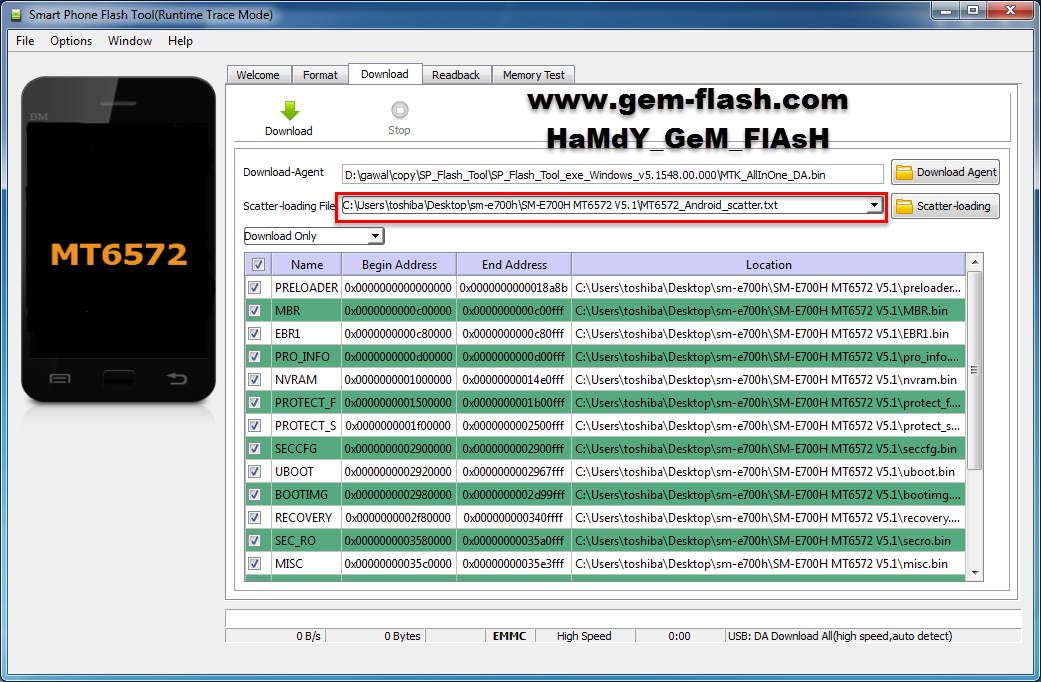Click the Stop icon
This screenshot has width=1041, height=682.
tap(400, 110)
